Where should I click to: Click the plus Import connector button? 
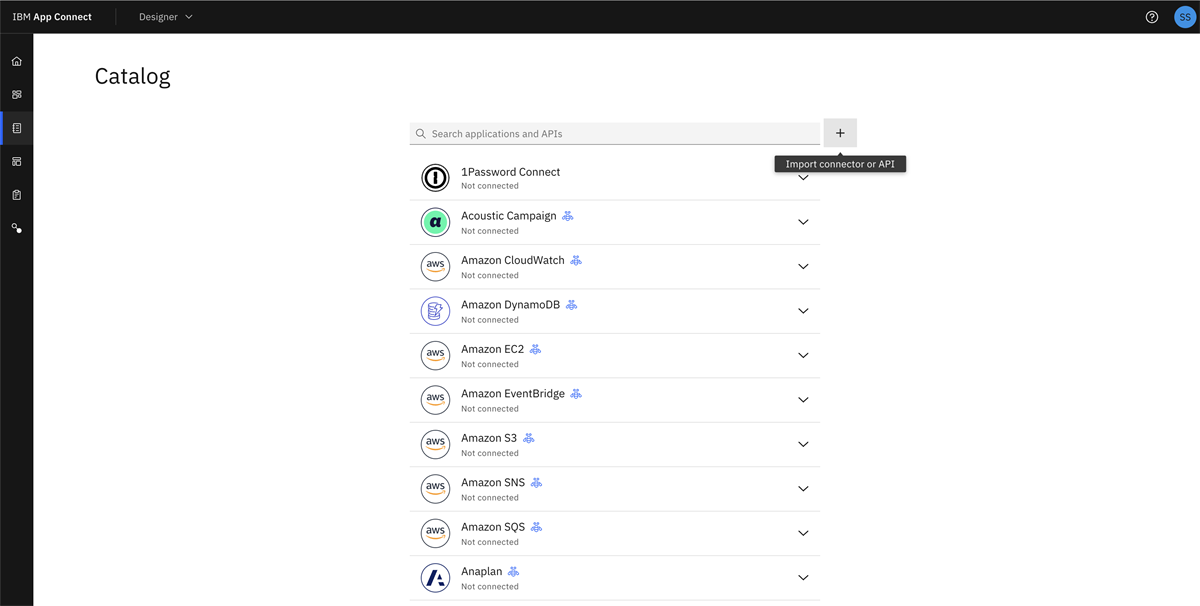[840, 133]
